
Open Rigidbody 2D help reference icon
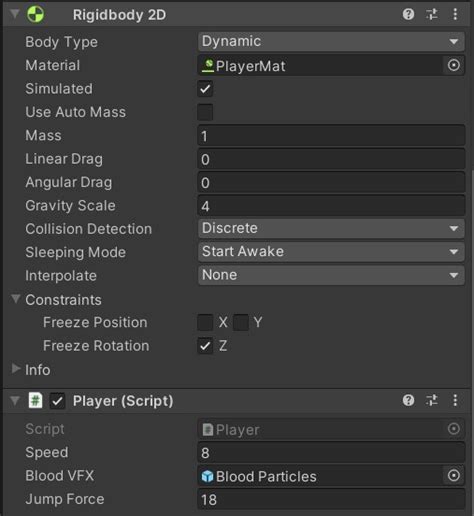click(408, 14)
